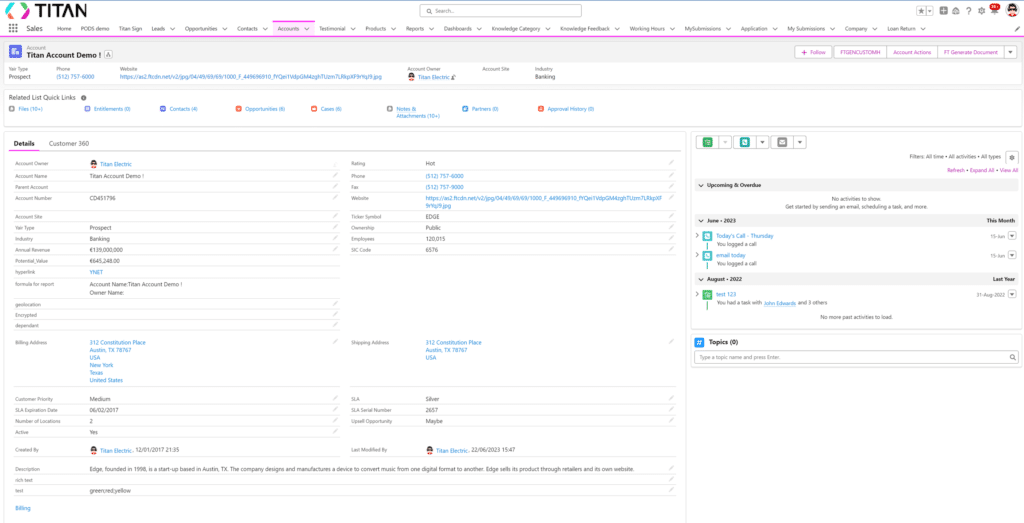Open the Contacts (4) quick link
The height and width of the screenshot is (523, 1024).
point(184,109)
